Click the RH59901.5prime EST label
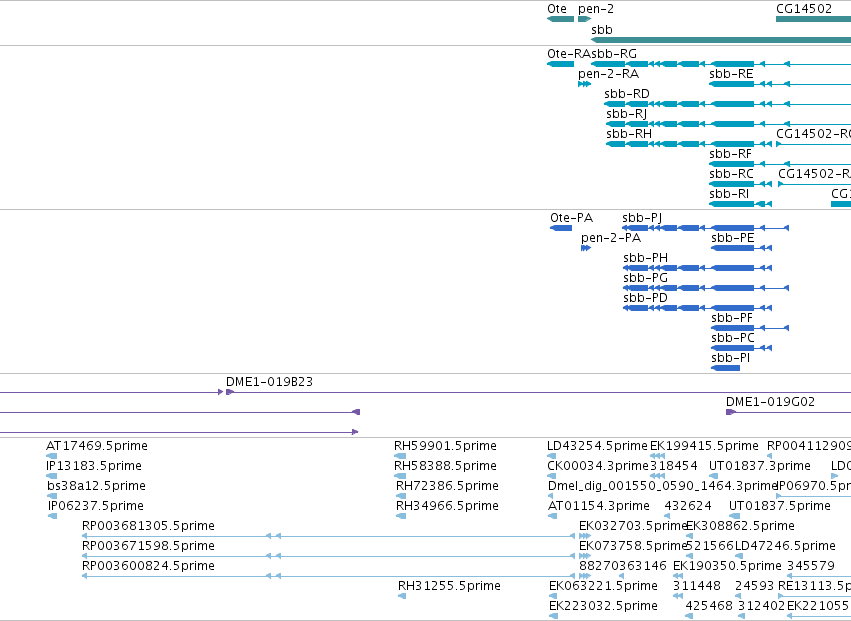Viewport: 851px width, 621px height. pos(445,446)
